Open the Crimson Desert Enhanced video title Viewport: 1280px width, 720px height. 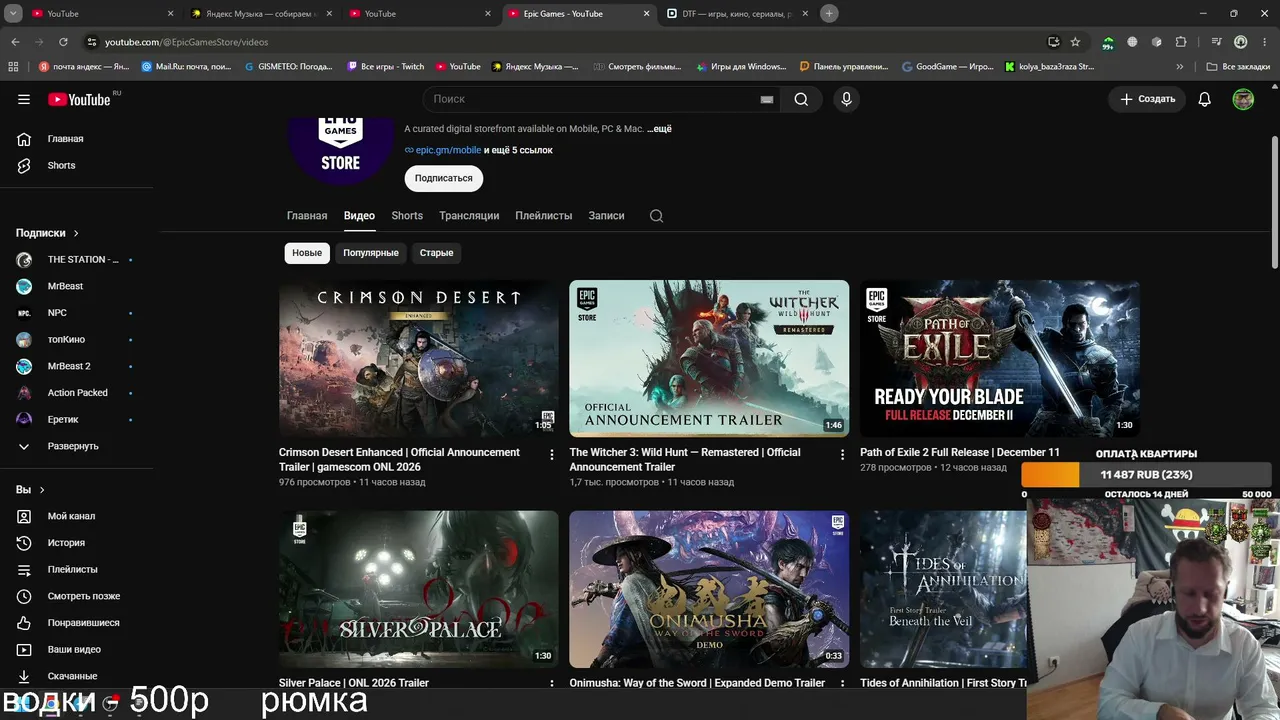pyautogui.click(x=400, y=460)
